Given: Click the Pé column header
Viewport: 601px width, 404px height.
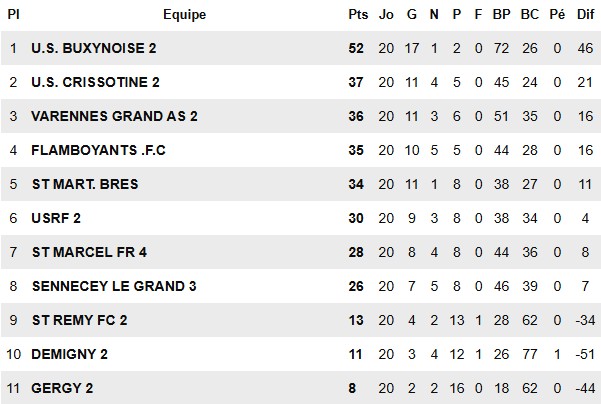Looking at the screenshot, I should [557, 15].
